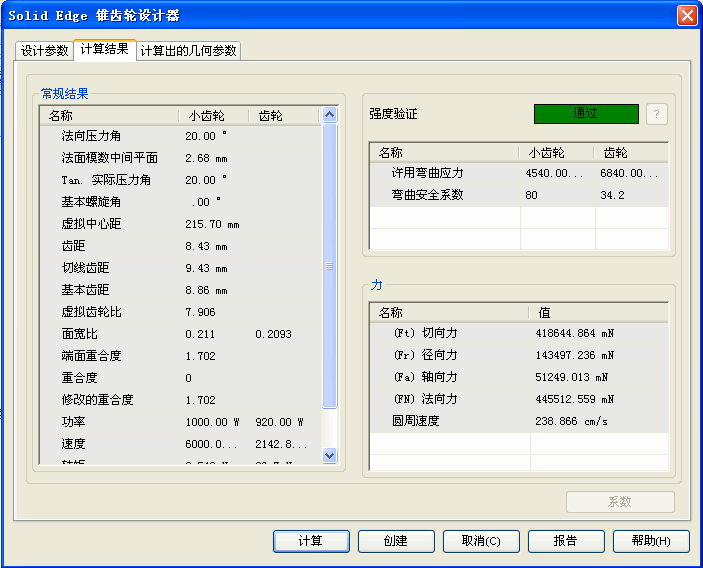Close the bevel gear designer dialog

687,15
